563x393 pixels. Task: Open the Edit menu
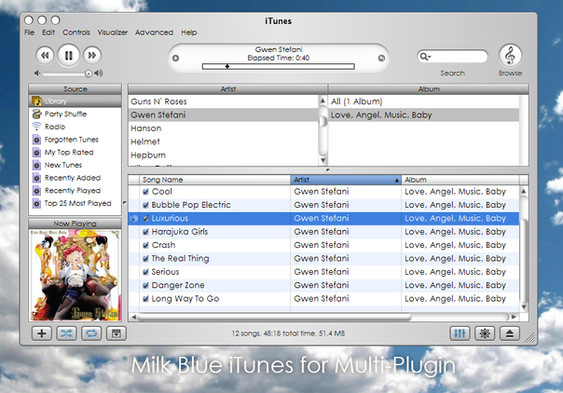tap(48, 32)
